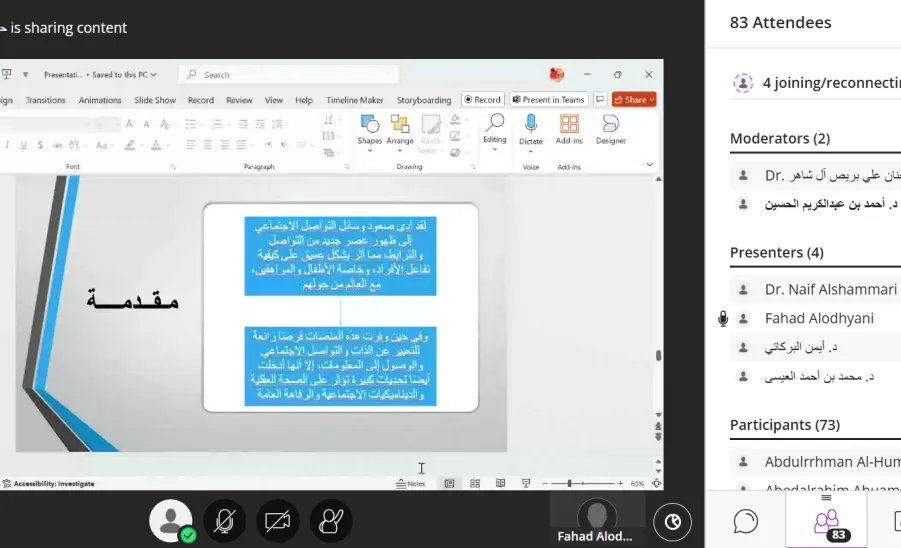Toggle the raise hand button
Viewport: 901px width, 548px height.
point(331,521)
